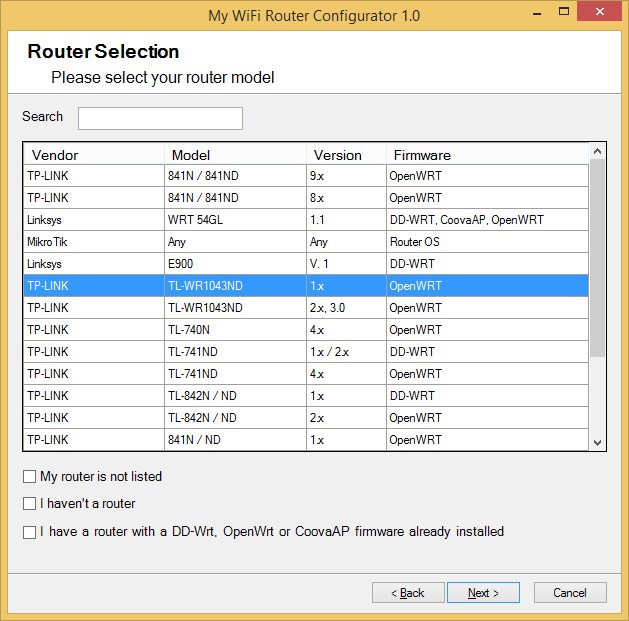
Task: Sort list by Firmware column header
Action: pyautogui.click(x=487, y=155)
